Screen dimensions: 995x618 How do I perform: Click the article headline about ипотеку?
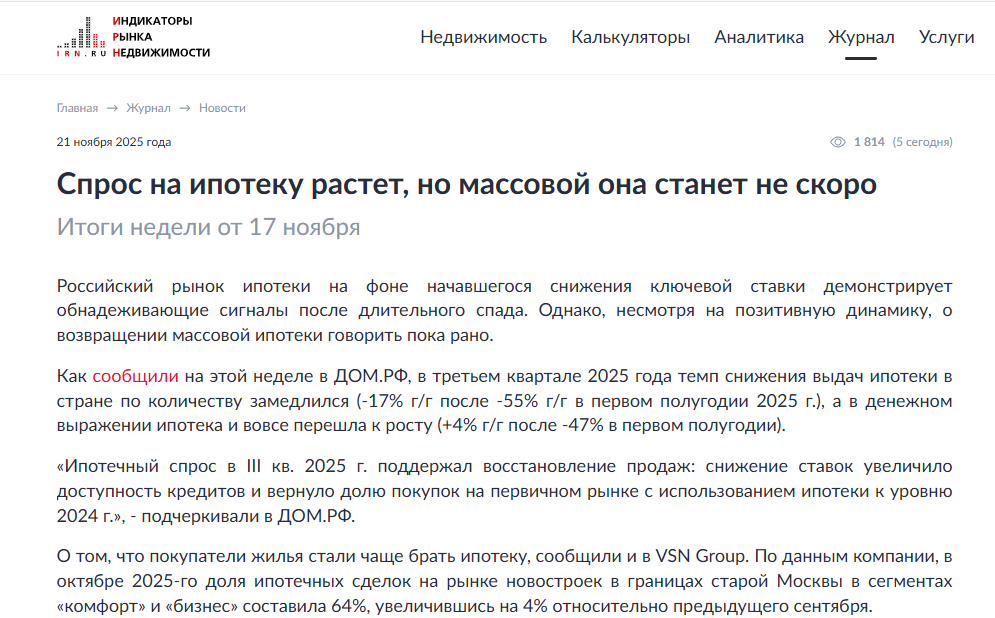[x=466, y=184]
